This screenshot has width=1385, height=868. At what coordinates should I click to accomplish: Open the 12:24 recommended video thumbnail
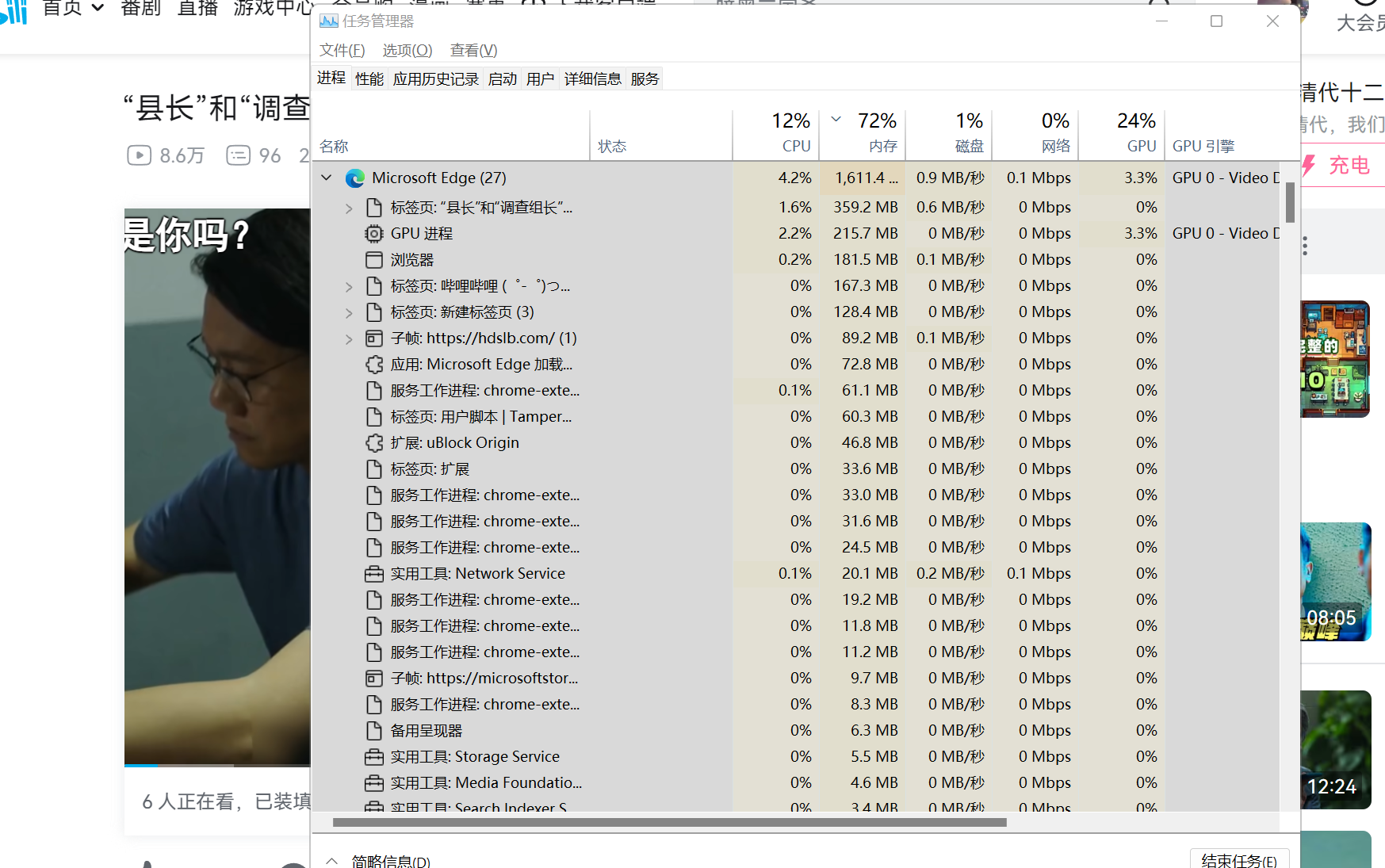[x=1336, y=750]
